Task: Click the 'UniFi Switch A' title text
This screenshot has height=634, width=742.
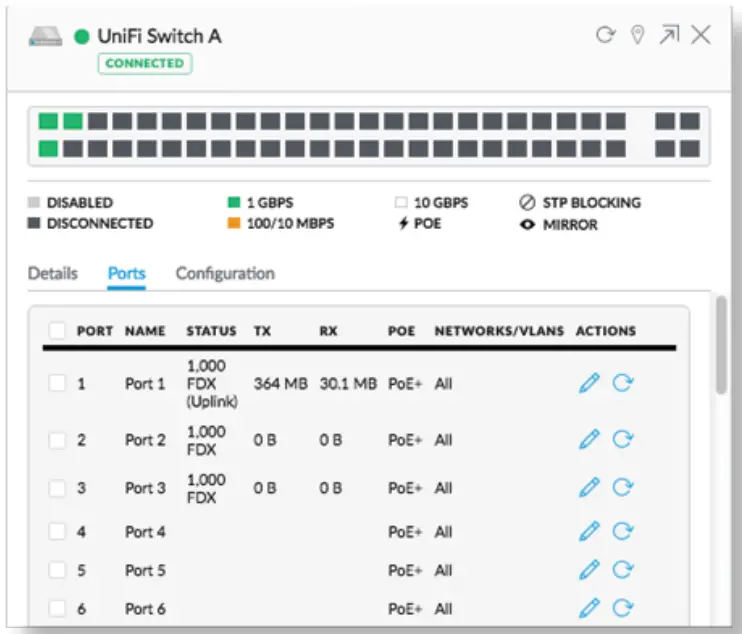Action: coord(159,36)
